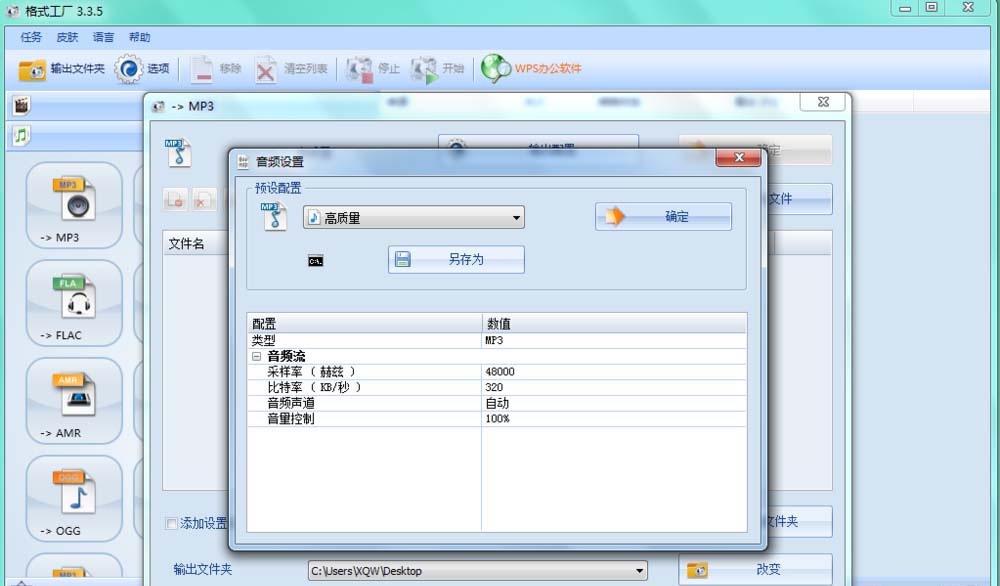Screen dimensions: 1000x586
Task: Select the 类型 row value MP3
Action: pos(494,341)
